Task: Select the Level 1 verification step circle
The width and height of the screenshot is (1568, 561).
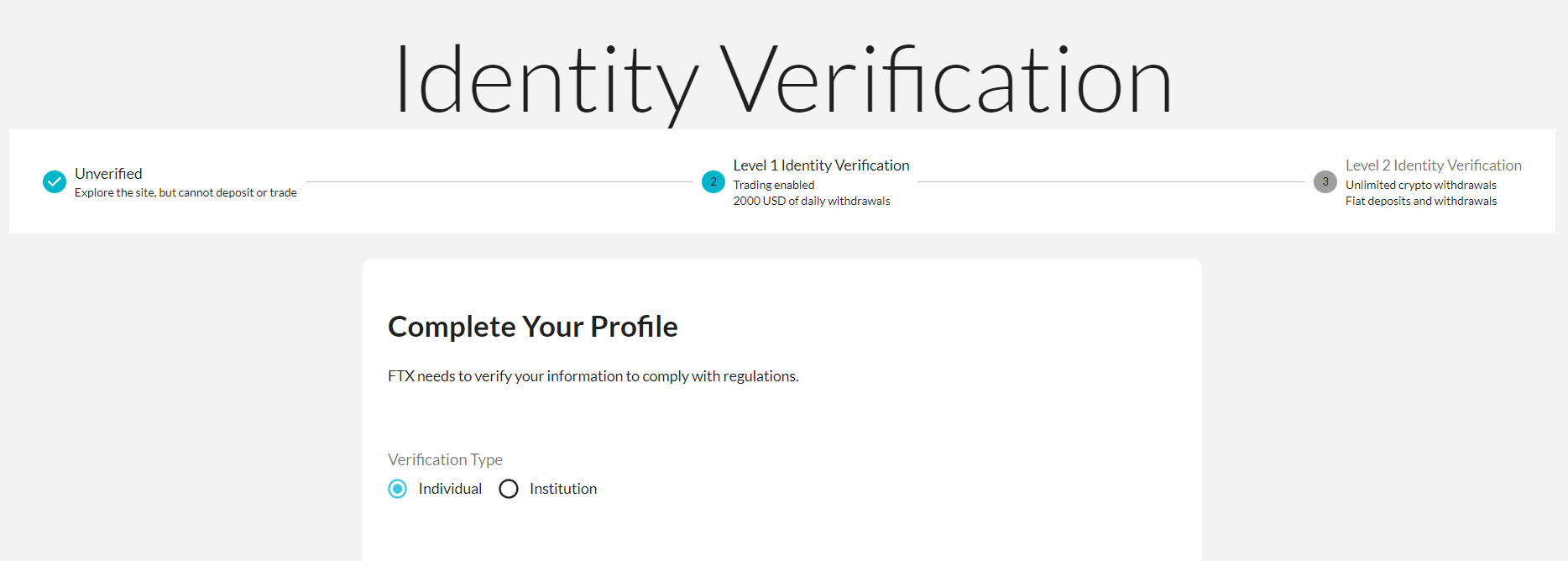Action: pos(713,181)
